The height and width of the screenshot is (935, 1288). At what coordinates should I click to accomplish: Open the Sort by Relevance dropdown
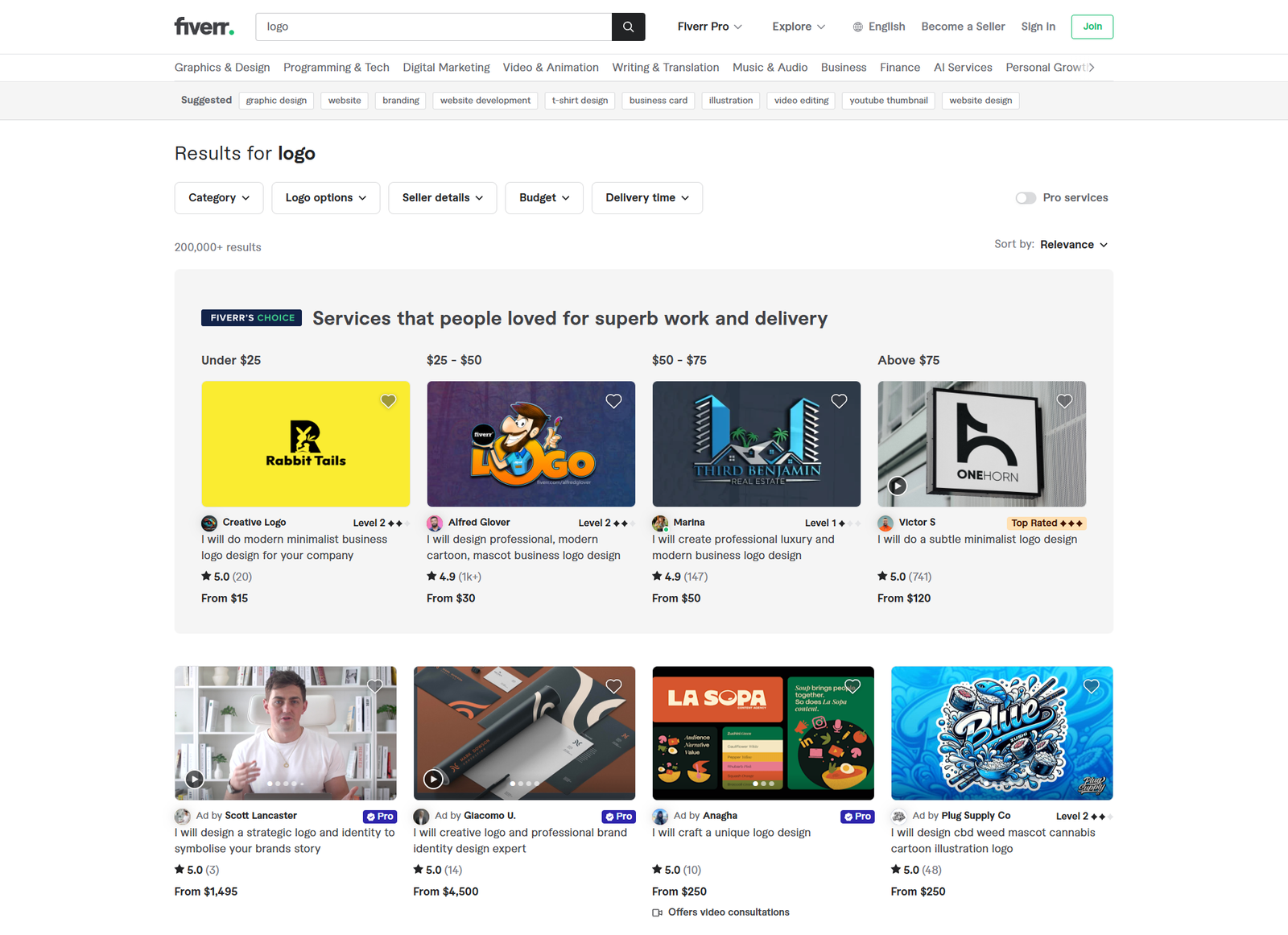[x=1073, y=245]
